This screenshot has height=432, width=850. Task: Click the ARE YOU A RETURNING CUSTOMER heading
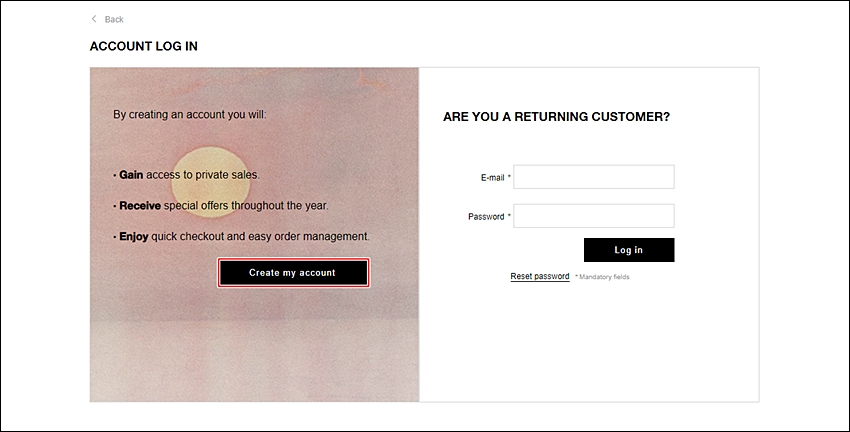coord(556,117)
